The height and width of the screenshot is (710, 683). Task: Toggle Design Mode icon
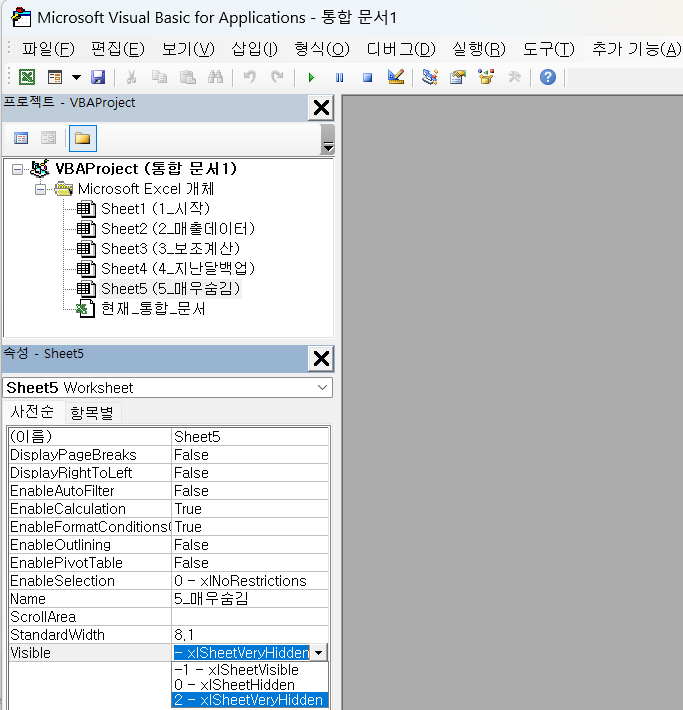point(396,77)
